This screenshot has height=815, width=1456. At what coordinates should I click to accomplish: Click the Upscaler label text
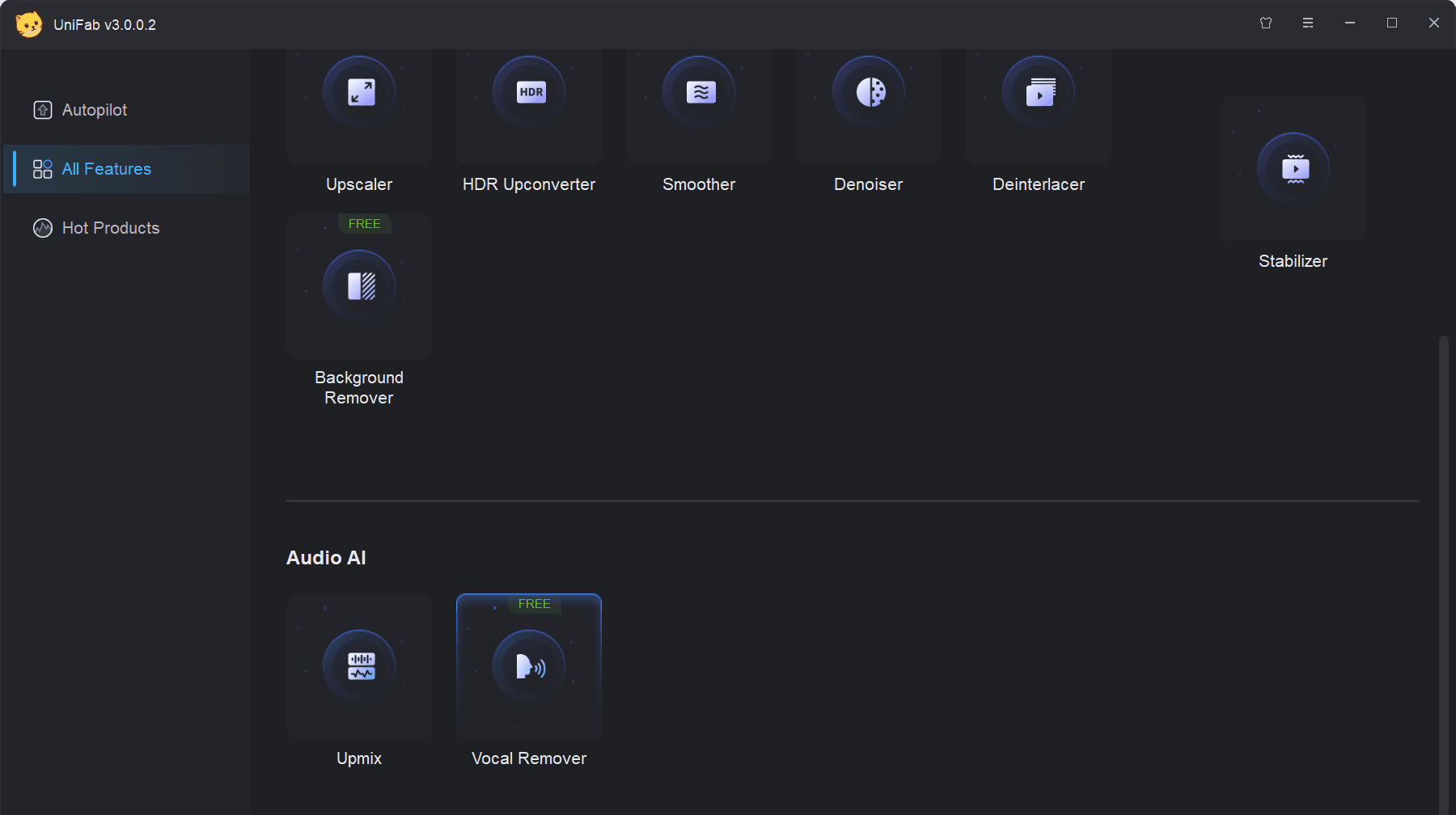[x=359, y=184]
